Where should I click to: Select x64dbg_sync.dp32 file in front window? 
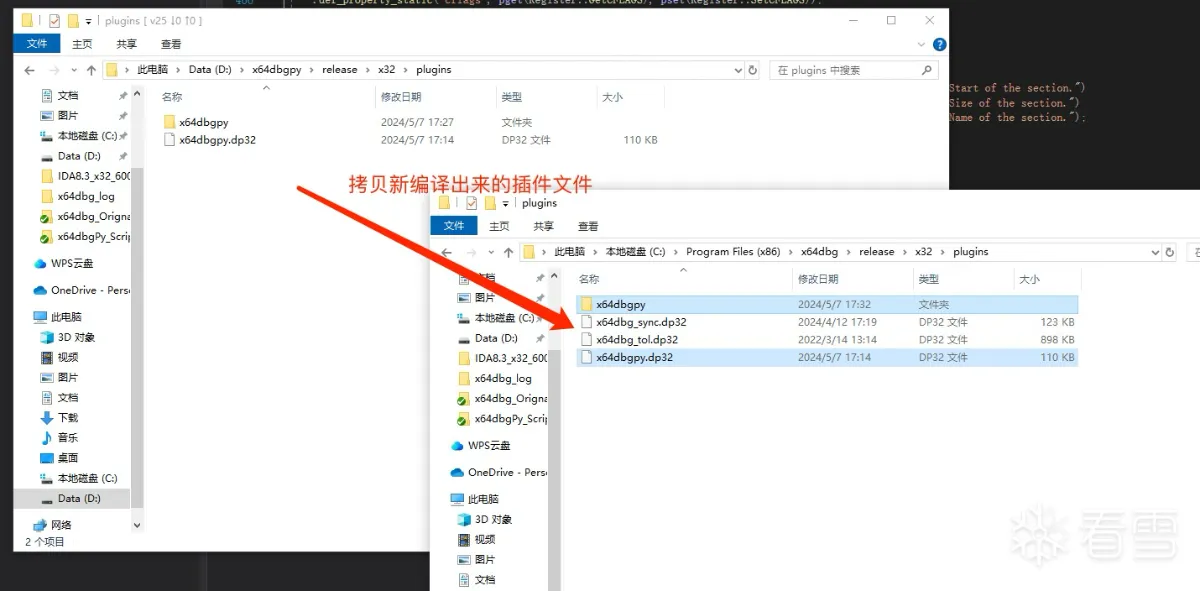(x=827, y=322)
